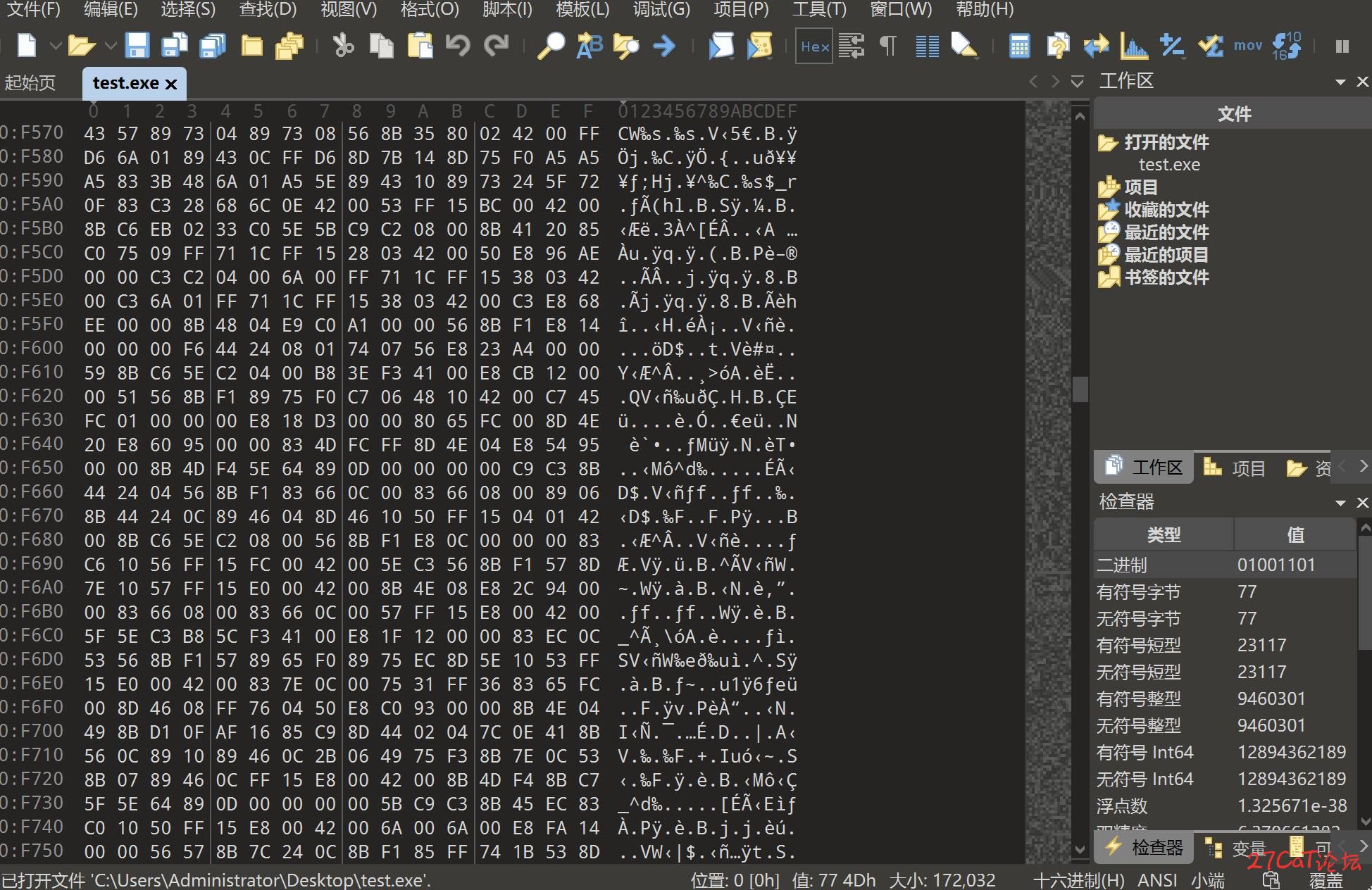The width and height of the screenshot is (1372, 890).
Task: Open the tab list dropdown arrow
Action: [1077, 82]
